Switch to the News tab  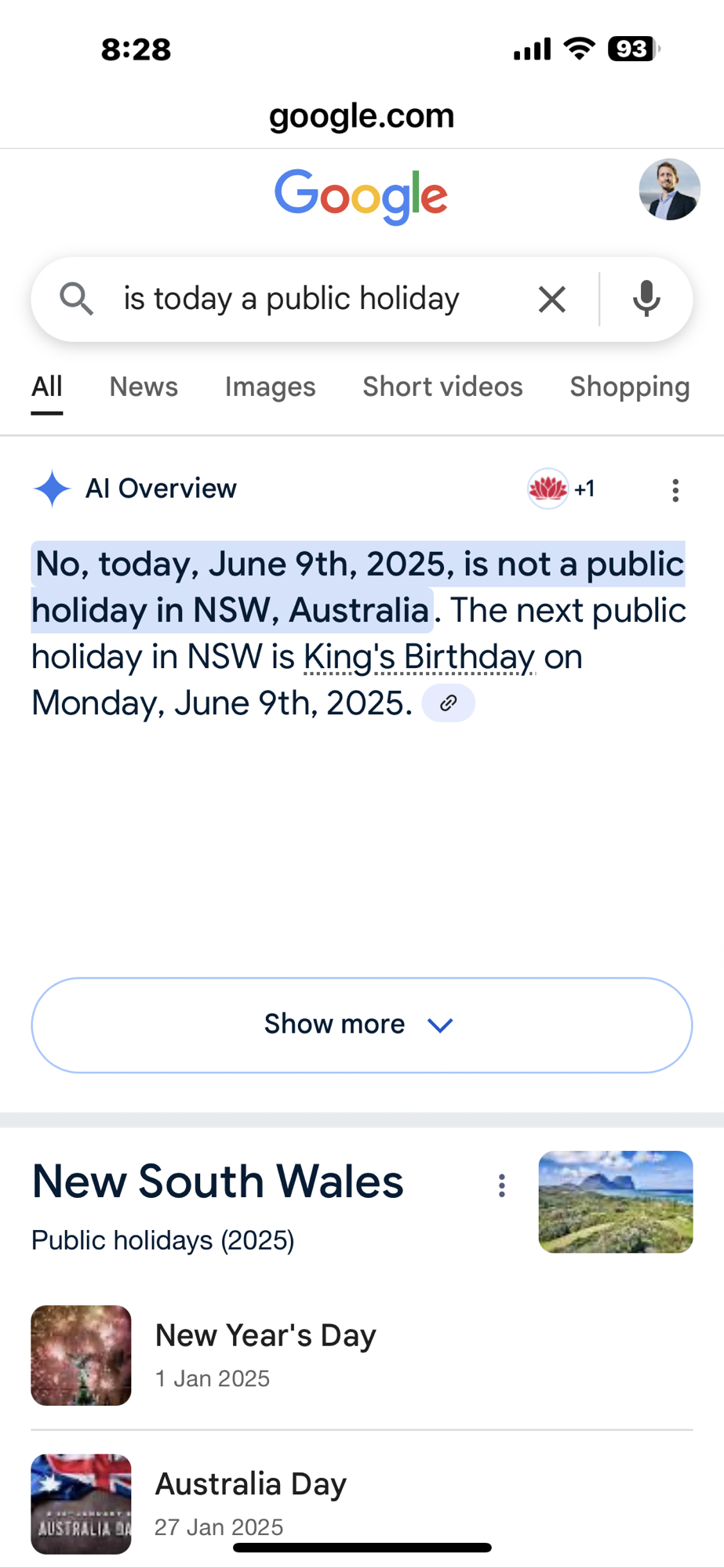tap(144, 387)
